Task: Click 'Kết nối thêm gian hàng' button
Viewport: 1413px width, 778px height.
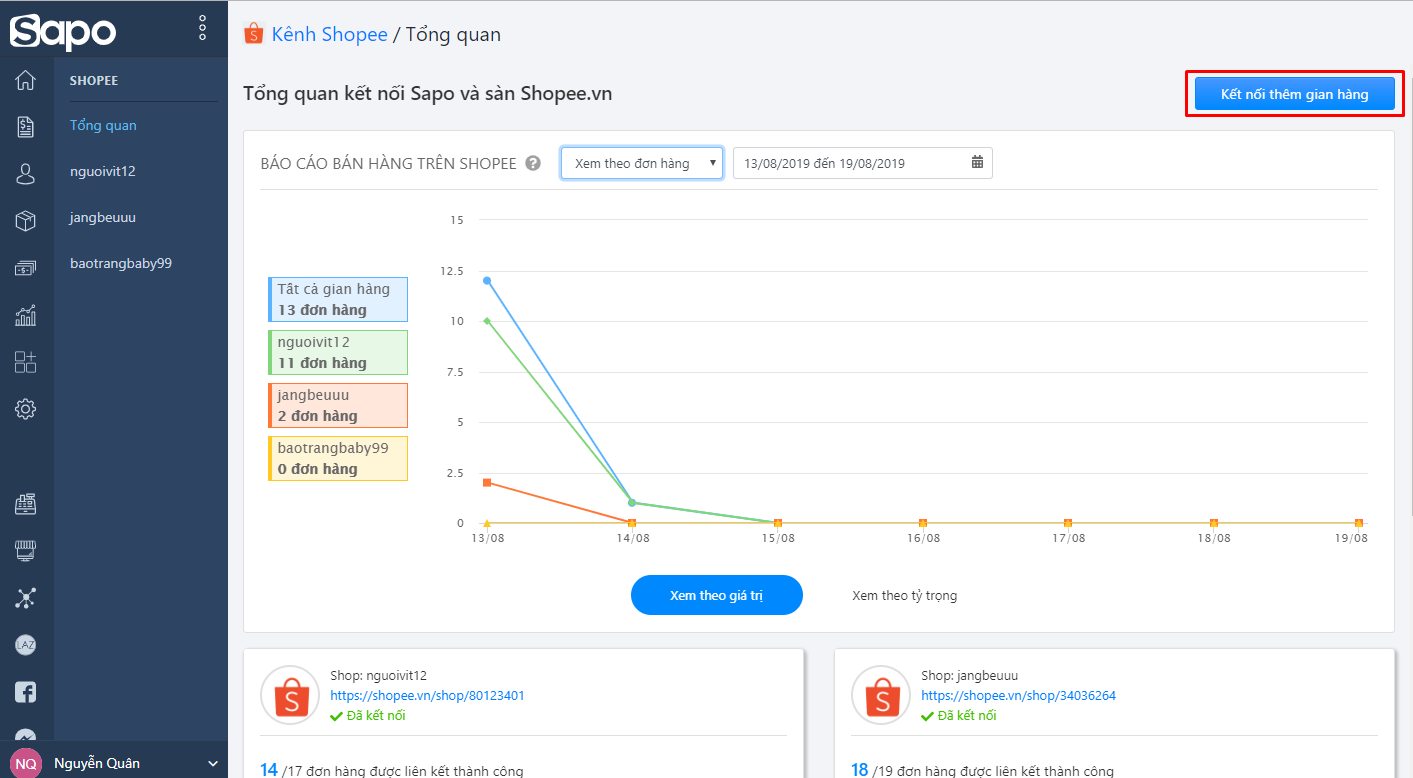Action: pos(1294,94)
